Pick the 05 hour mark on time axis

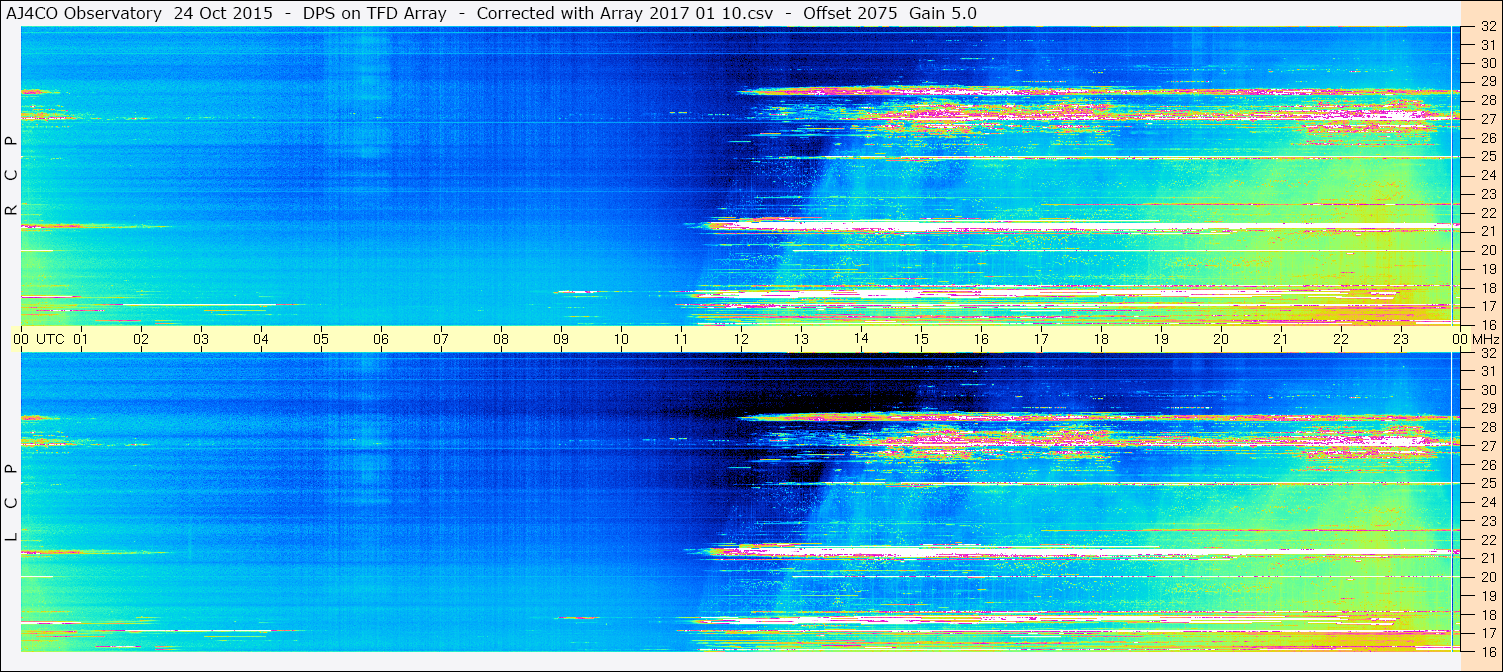tap(321, 339)
